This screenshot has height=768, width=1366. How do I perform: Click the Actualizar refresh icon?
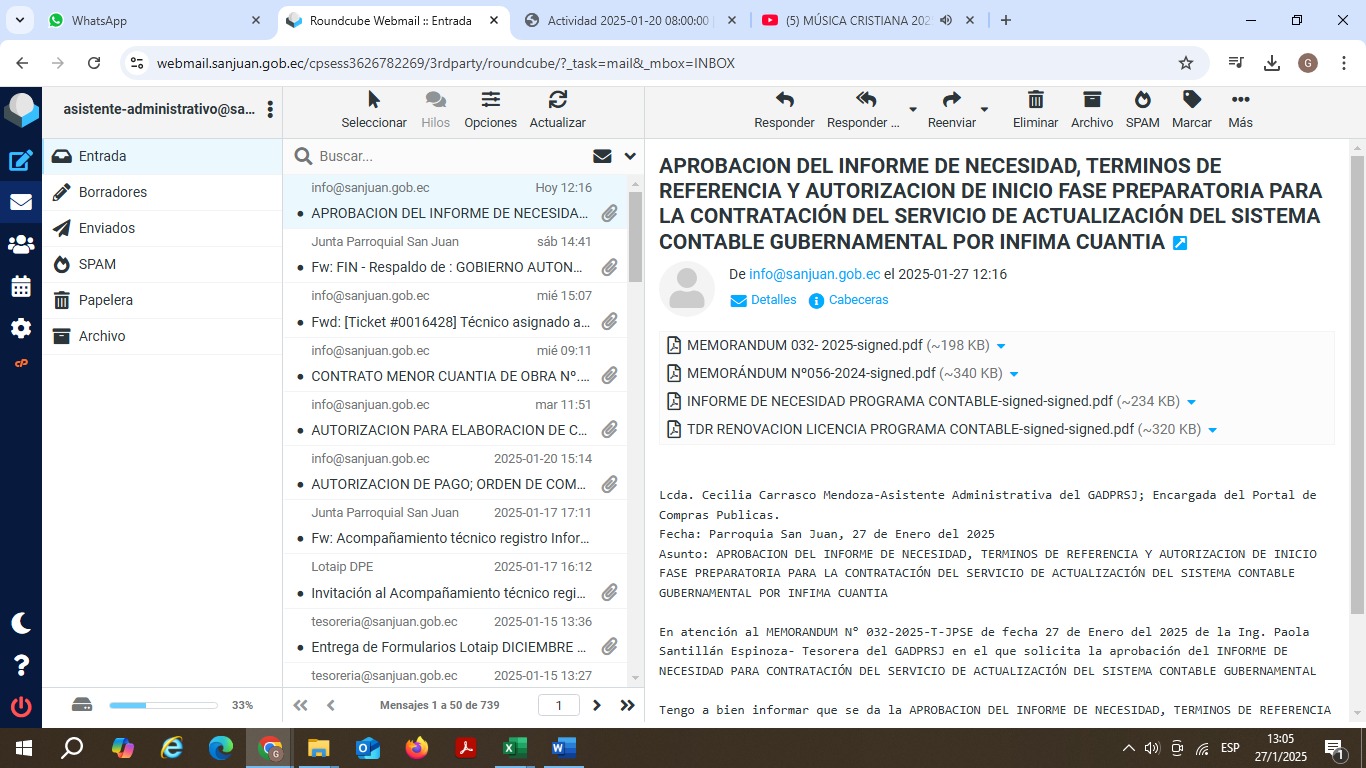557,100
